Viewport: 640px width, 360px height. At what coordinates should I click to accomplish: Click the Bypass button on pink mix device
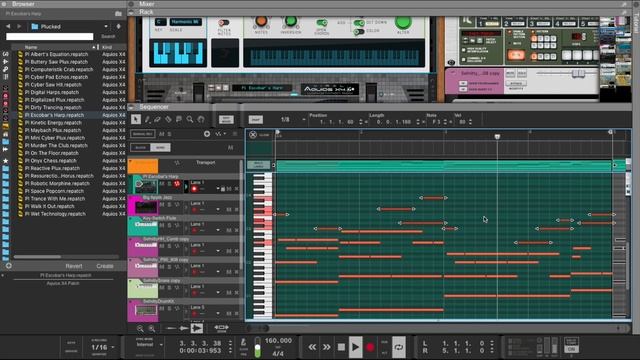point(516,83)
